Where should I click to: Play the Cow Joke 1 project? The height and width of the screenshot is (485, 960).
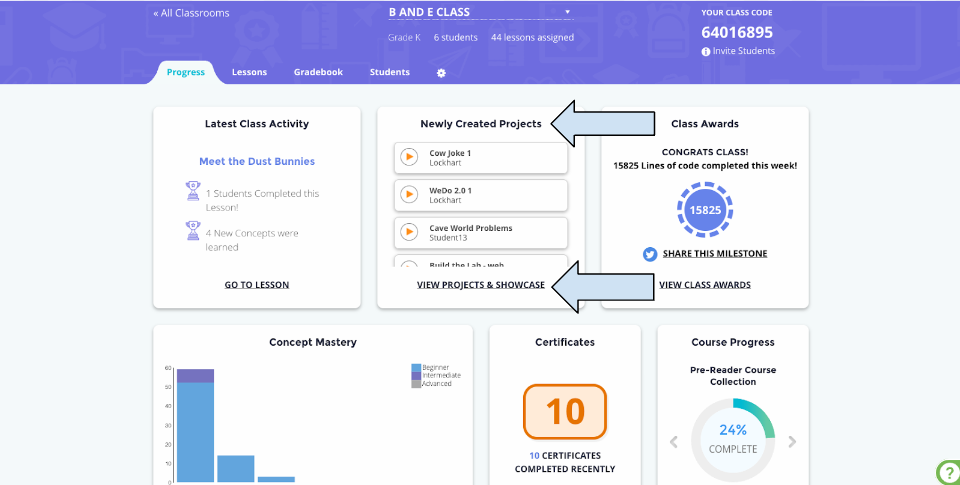[x=408, y=157]
